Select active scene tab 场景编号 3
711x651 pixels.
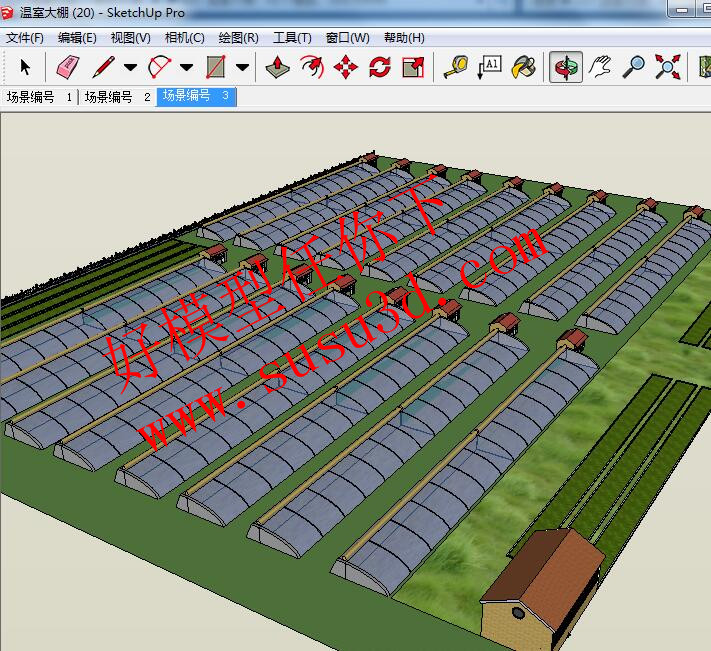196,96
